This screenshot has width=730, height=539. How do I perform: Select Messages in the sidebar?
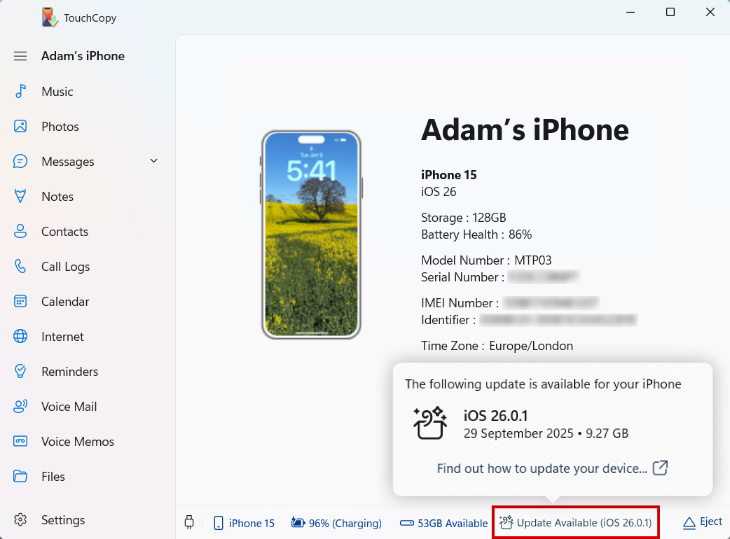tap(68, 162)
